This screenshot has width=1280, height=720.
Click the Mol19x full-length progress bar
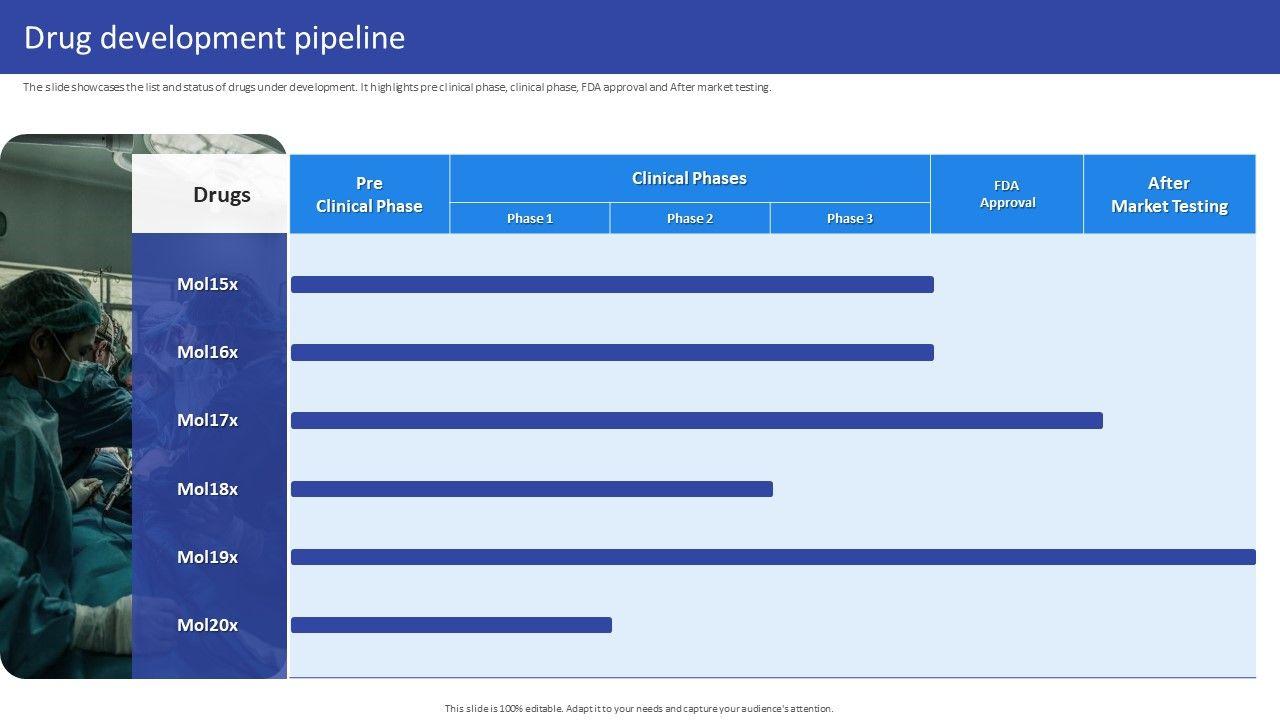[773, 557]
